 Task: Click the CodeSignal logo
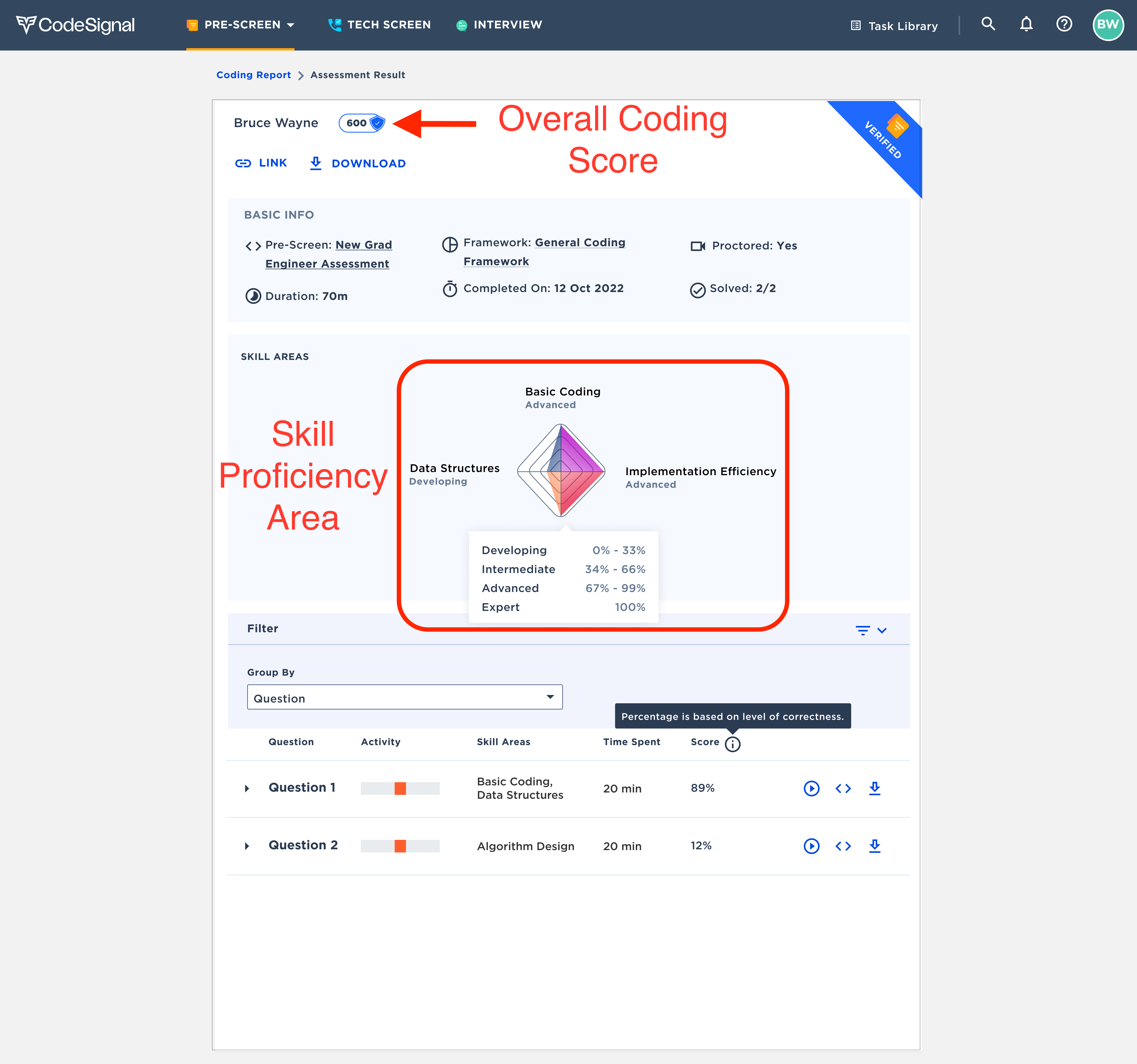click(75, 25)
